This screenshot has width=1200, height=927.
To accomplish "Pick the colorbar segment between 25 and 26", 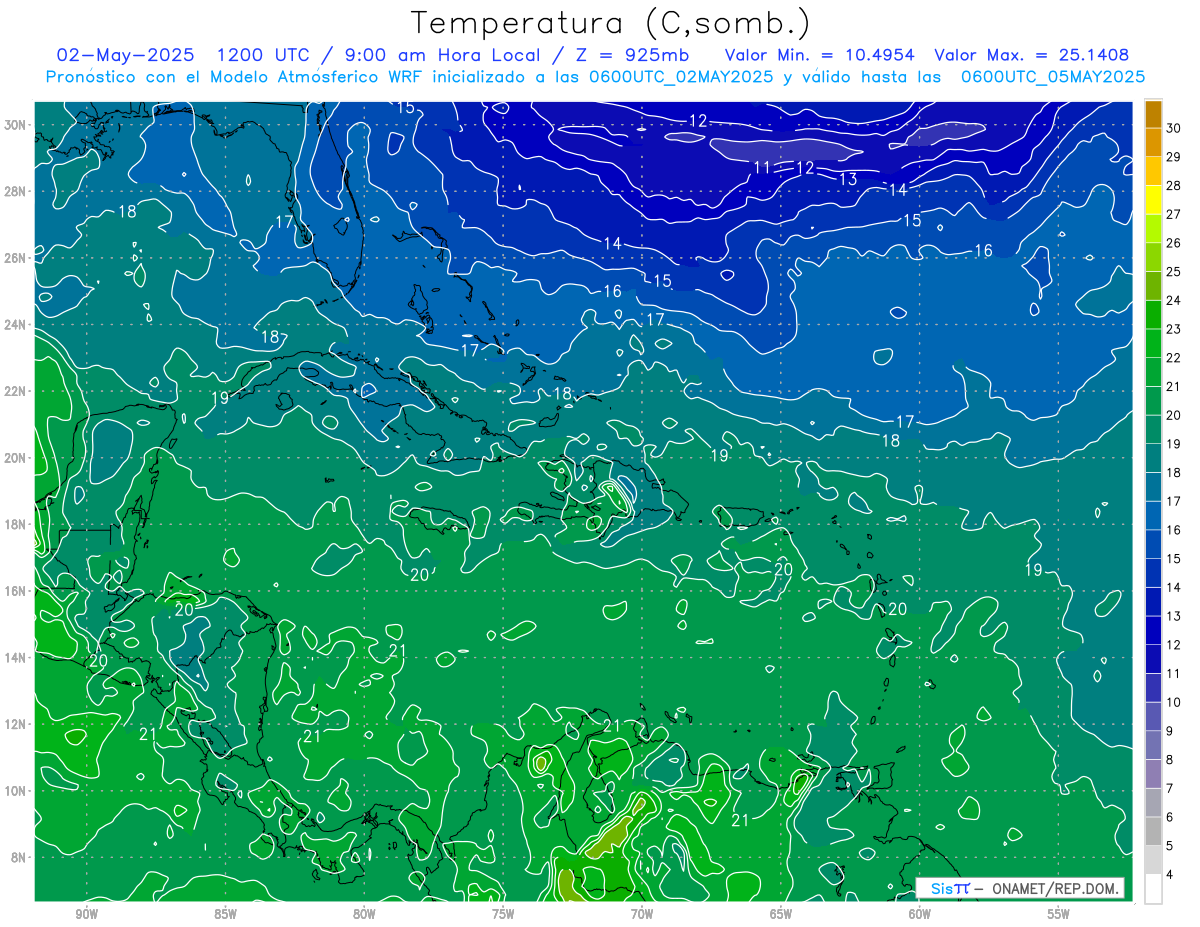I will point(1153,257).
